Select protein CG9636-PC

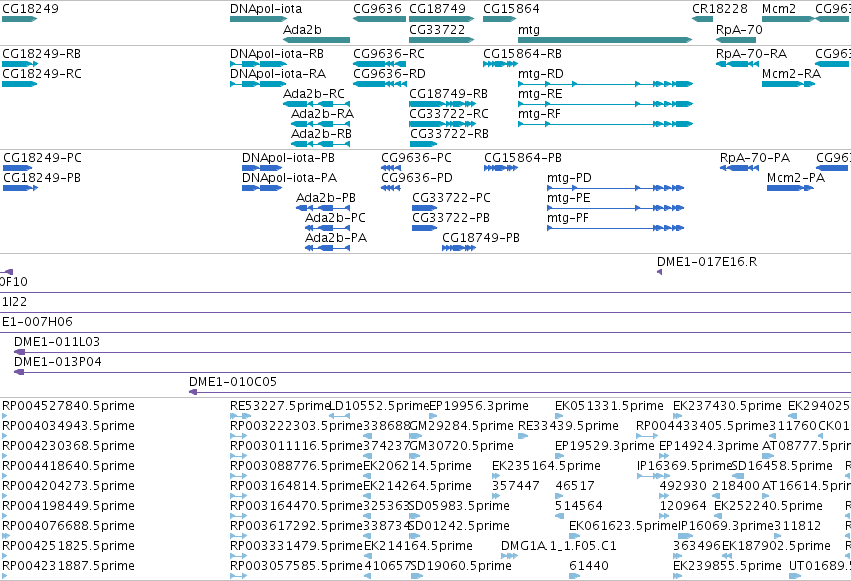pyautogui.click(x=416, y=158)
